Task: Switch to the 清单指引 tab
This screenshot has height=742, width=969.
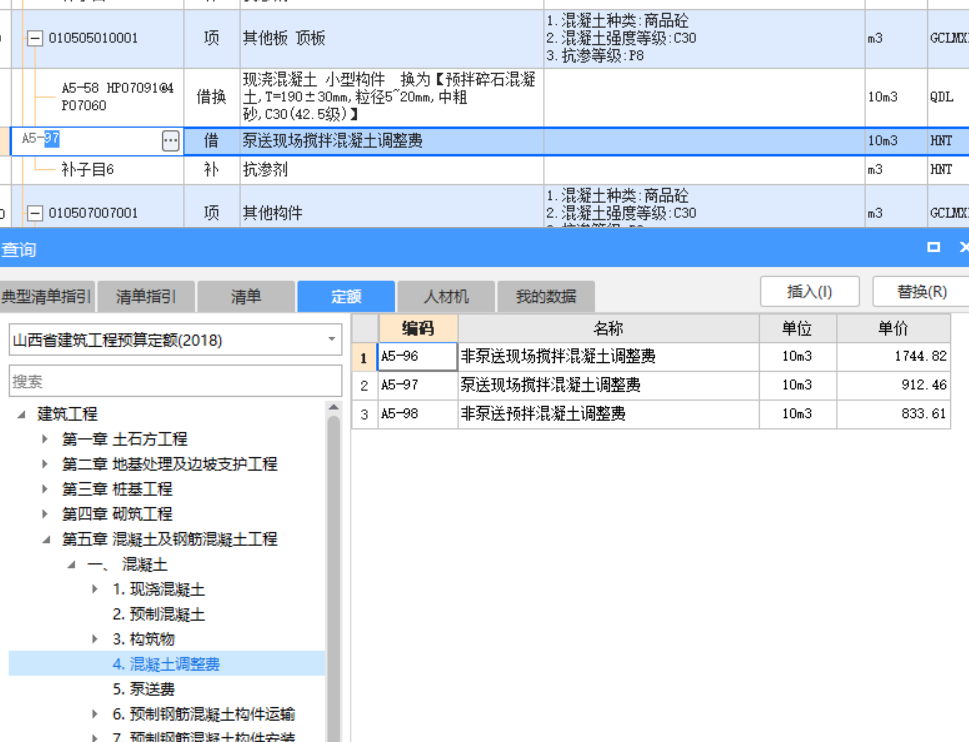Action: click(146, 297)
